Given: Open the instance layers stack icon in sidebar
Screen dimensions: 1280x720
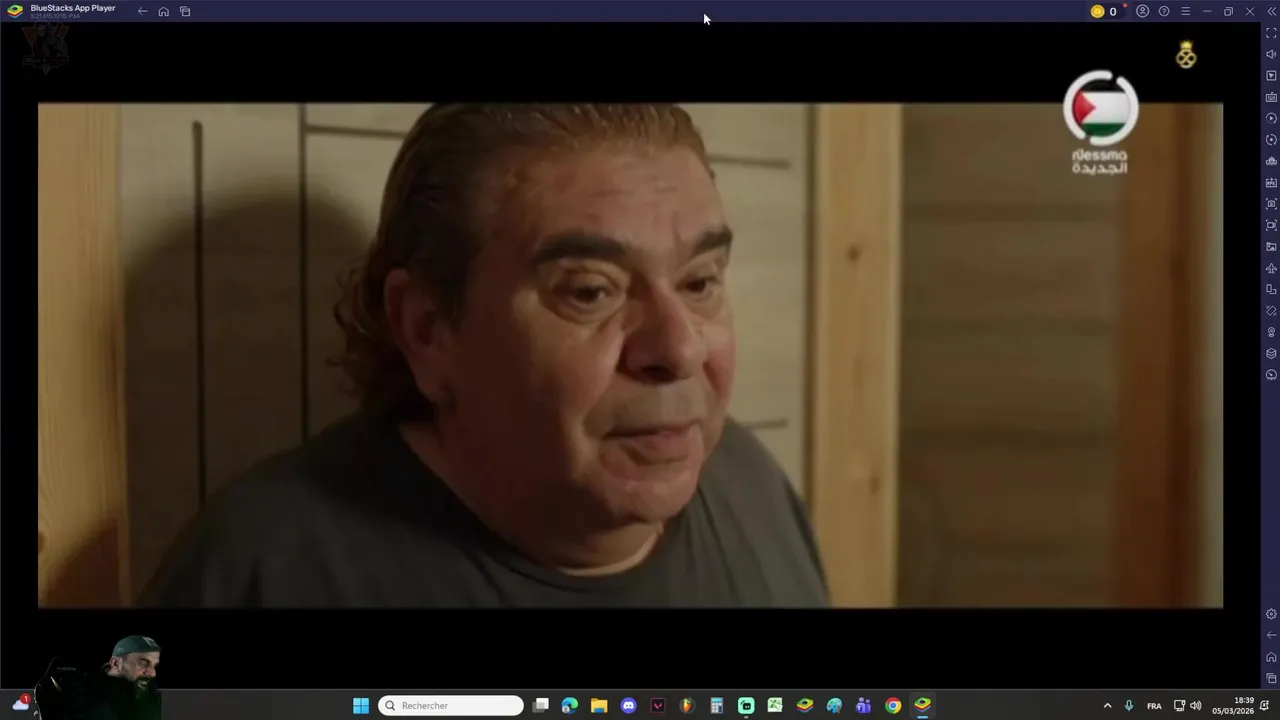Looking at the screenshot, I should pos(1271,354).
